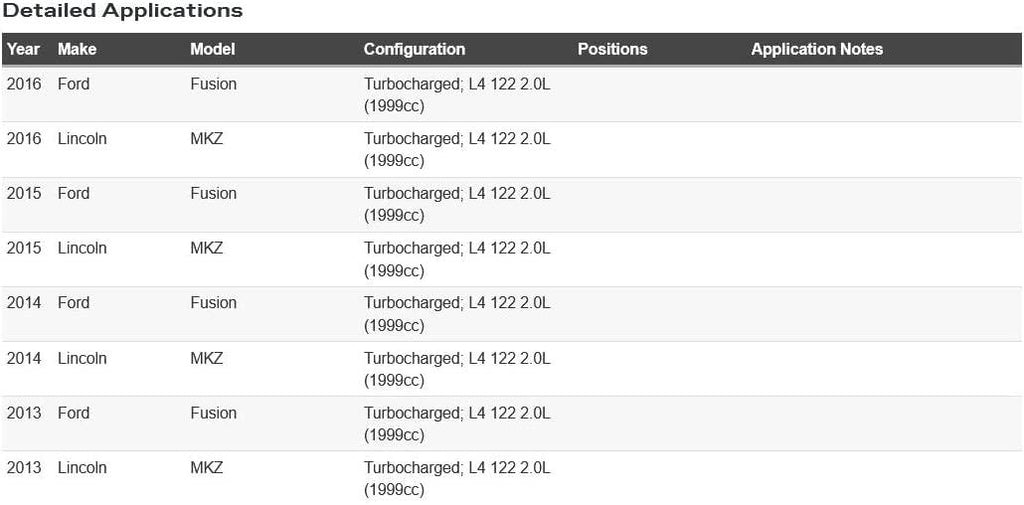This screenshot has width=1024, height=505.
Task: Click the year 2014 in the Ford row
Action: coord(24,303)
